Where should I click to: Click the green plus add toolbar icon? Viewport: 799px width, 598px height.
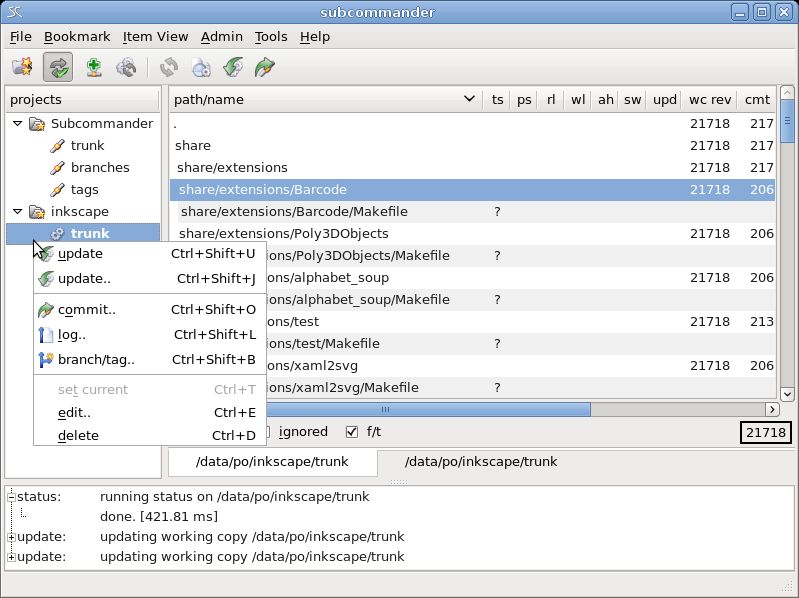94,67
